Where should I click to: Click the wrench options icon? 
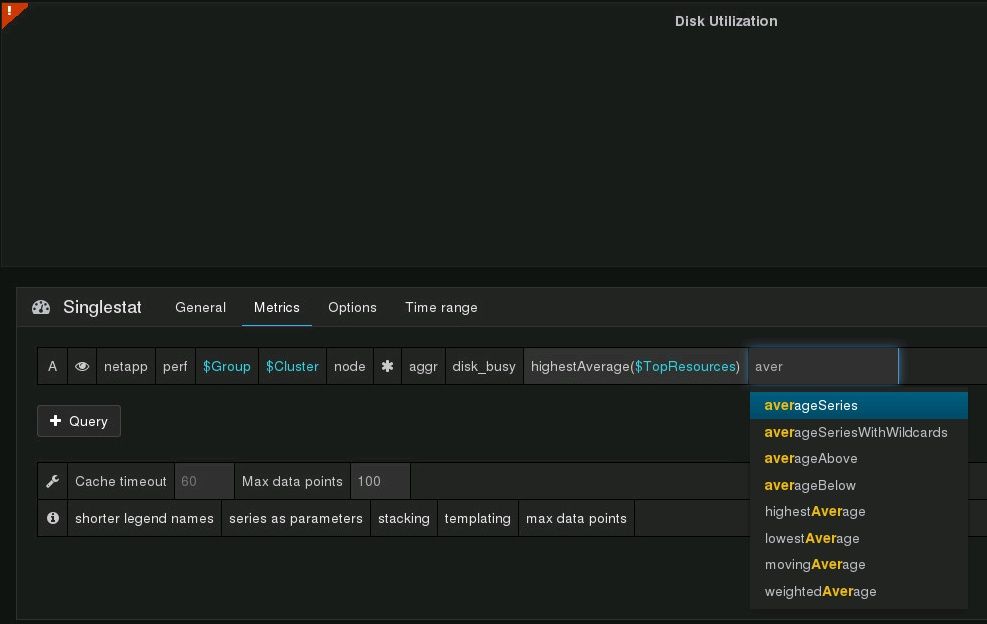point(53,482)
